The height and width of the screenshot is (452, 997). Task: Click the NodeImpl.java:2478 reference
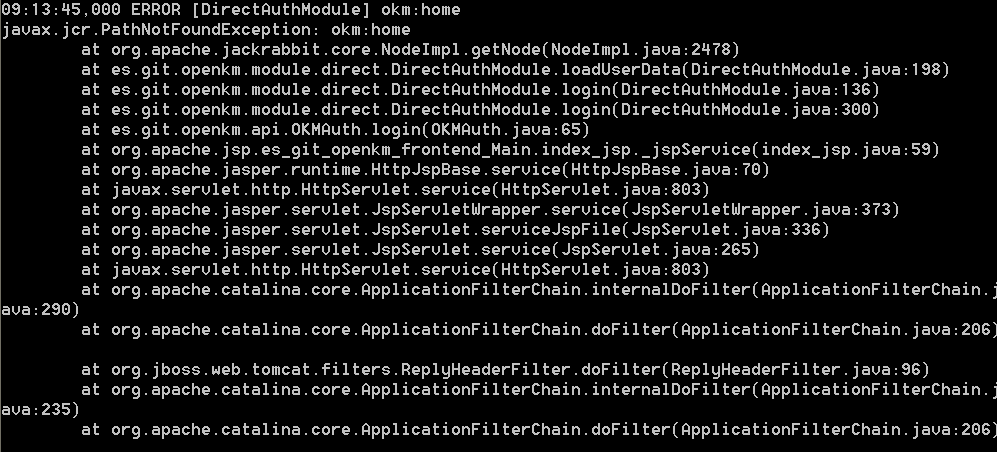coord(642,50)
